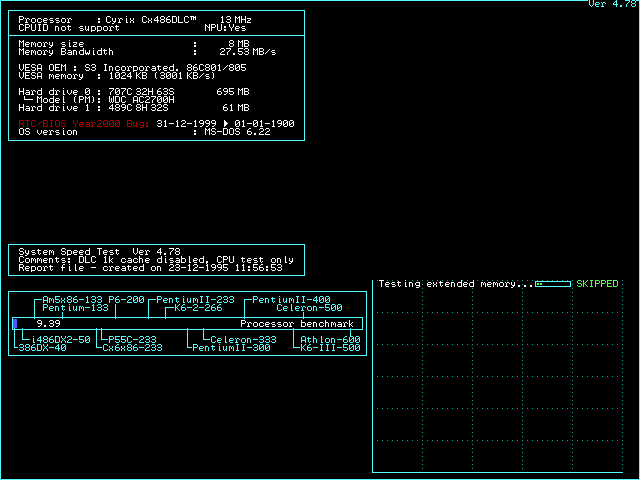Select the PentiumII-400 benchmark marker
The image size is (640, 480).
(290, 300)
